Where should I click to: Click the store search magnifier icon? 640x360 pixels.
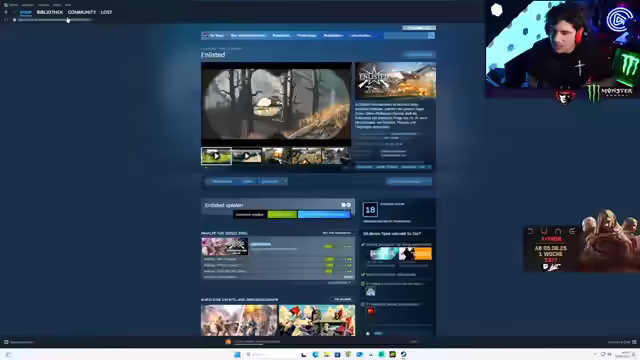[x=431, y=36]
